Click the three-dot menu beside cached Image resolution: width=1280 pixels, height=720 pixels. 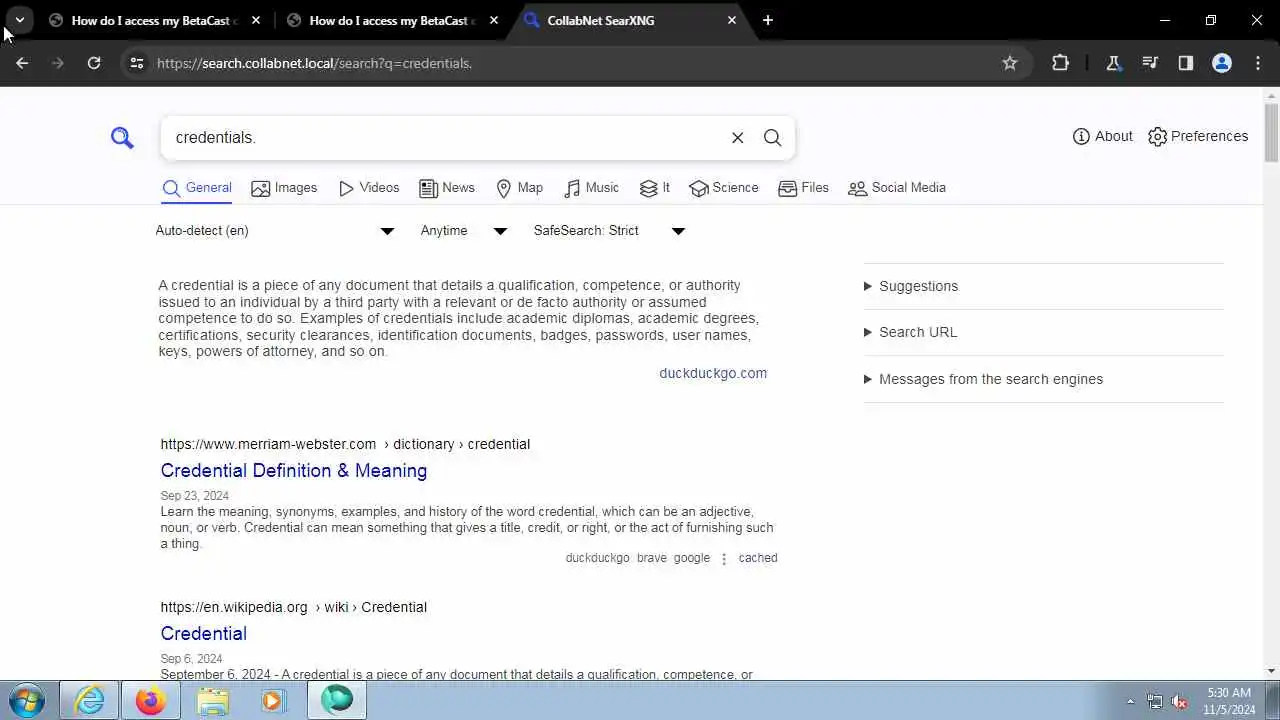pyautogui.click(x=724, y=559)
